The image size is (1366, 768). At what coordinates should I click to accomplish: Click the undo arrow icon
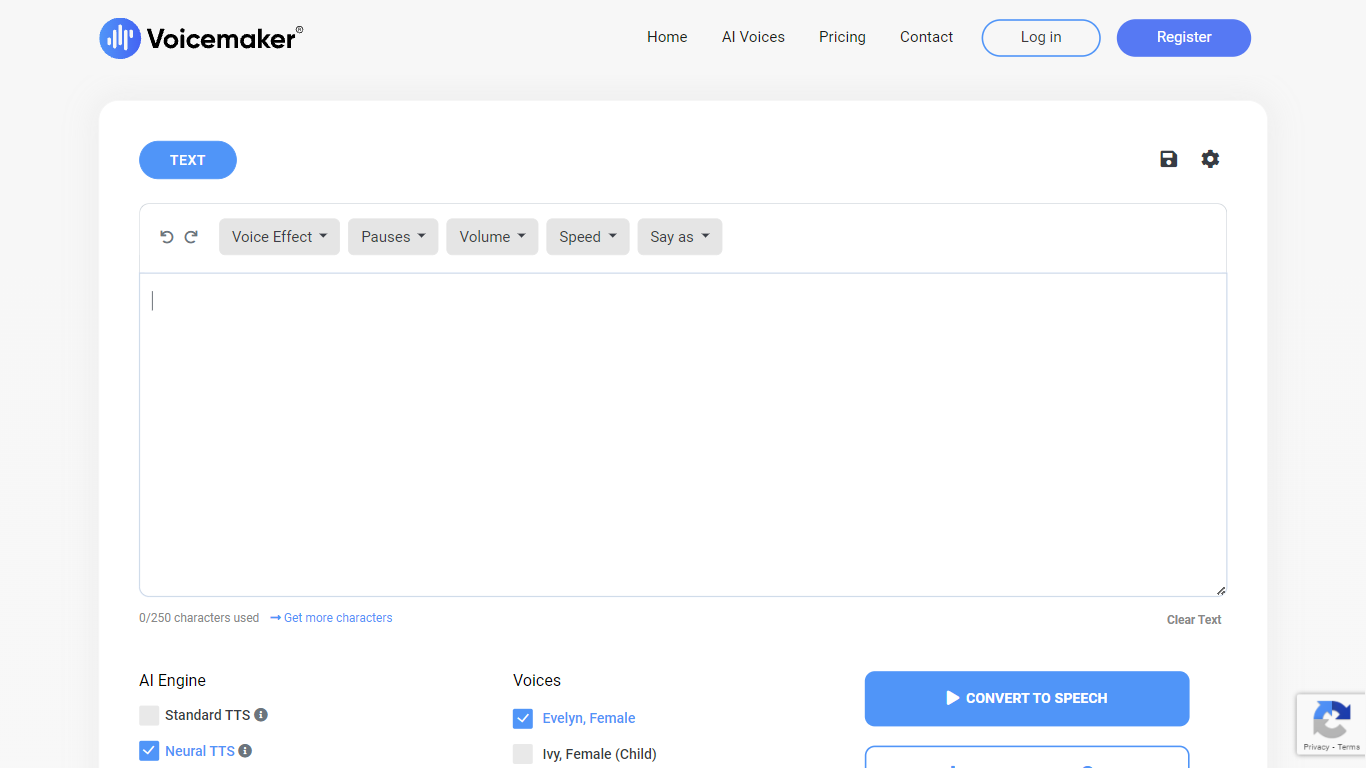167,237
